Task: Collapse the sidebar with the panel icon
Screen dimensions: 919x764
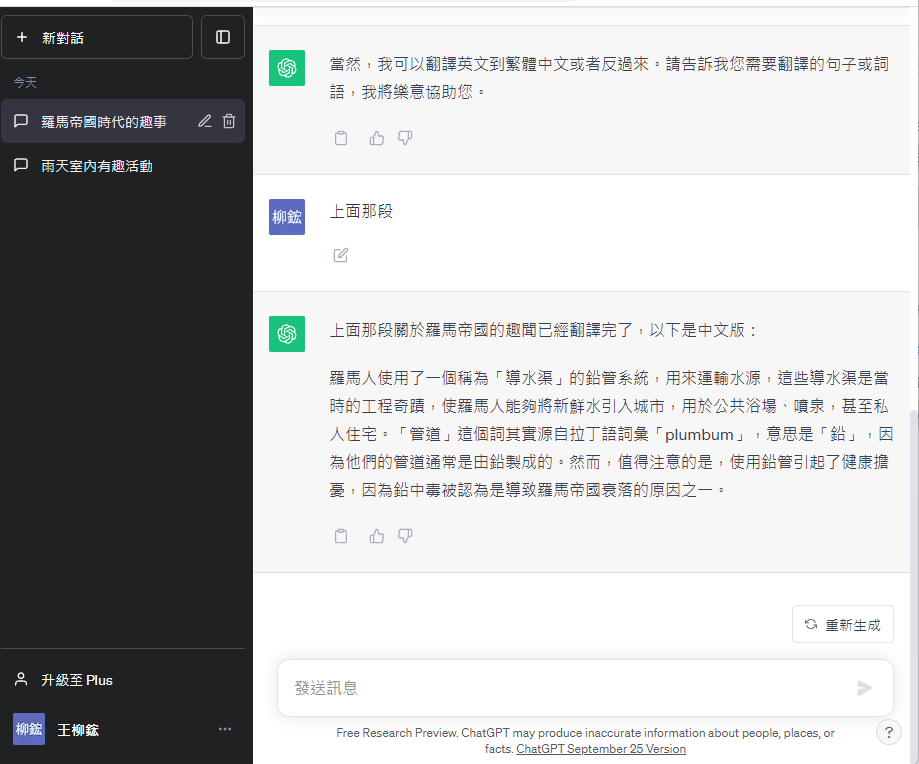Action: pos(223,37)
